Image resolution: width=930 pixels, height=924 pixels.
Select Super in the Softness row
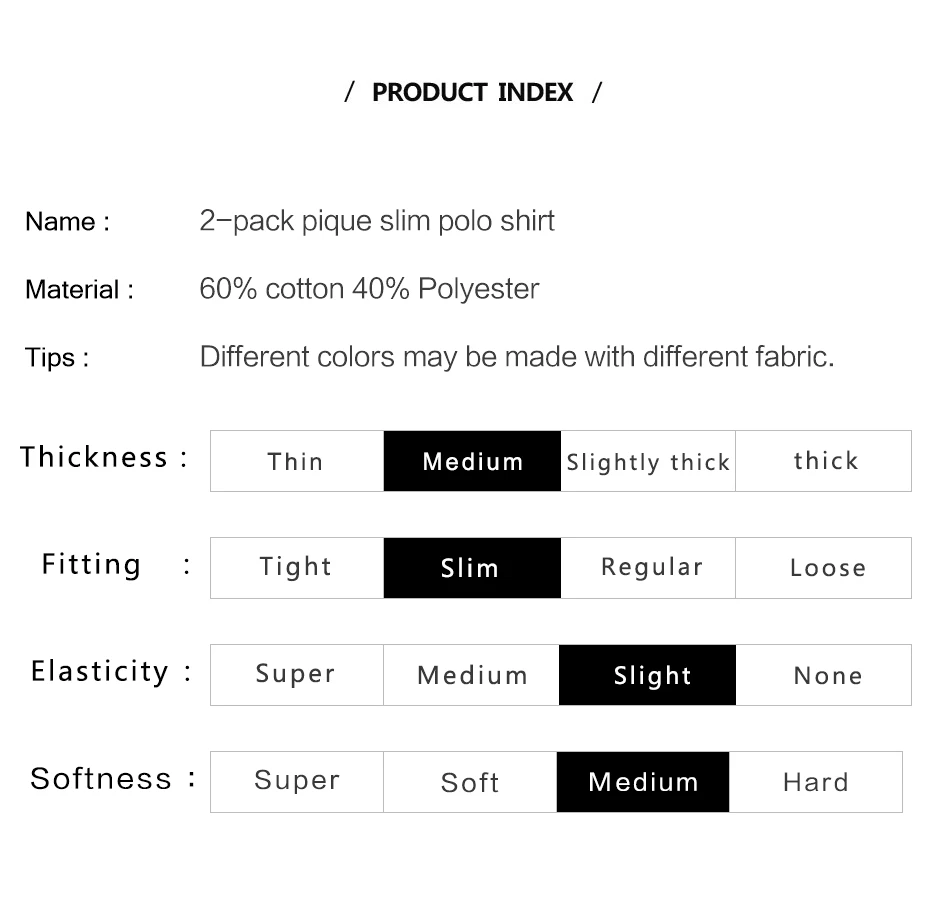point(296,782)
